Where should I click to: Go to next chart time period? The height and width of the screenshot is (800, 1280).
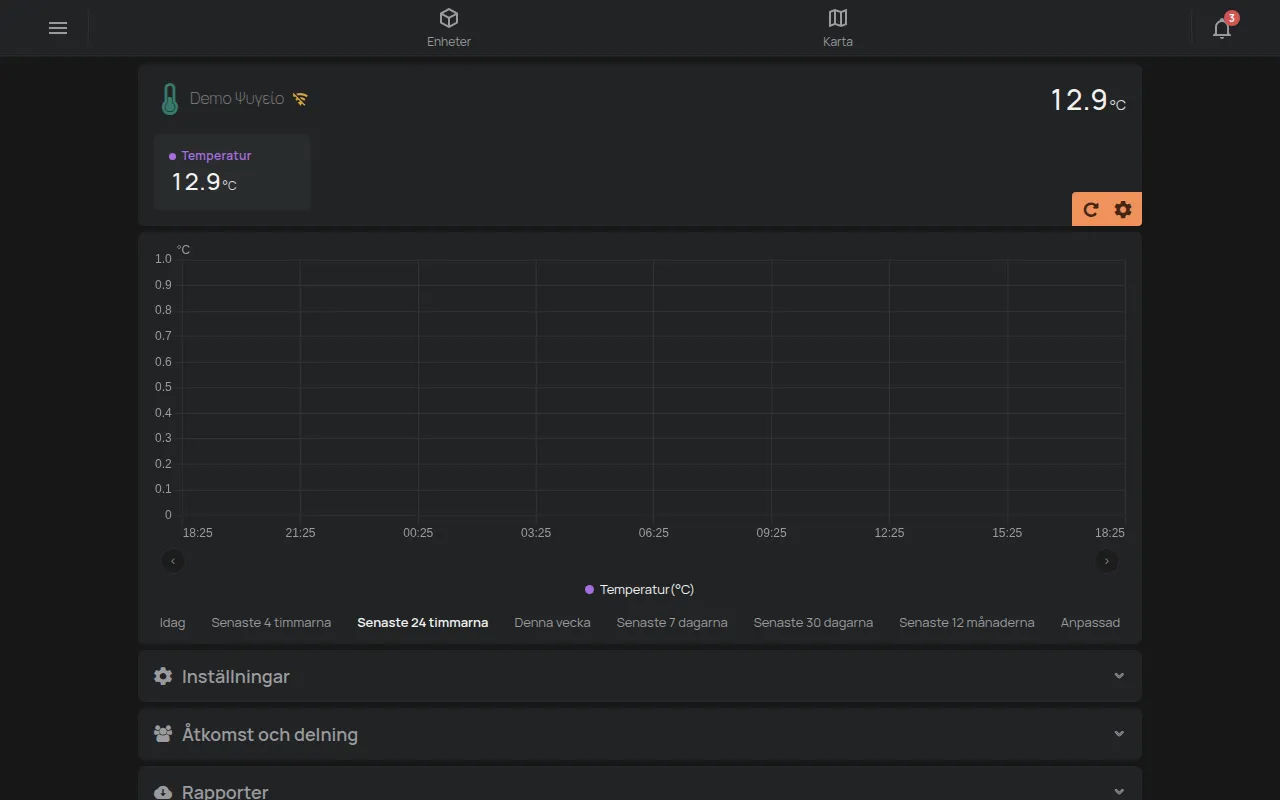1107,561
